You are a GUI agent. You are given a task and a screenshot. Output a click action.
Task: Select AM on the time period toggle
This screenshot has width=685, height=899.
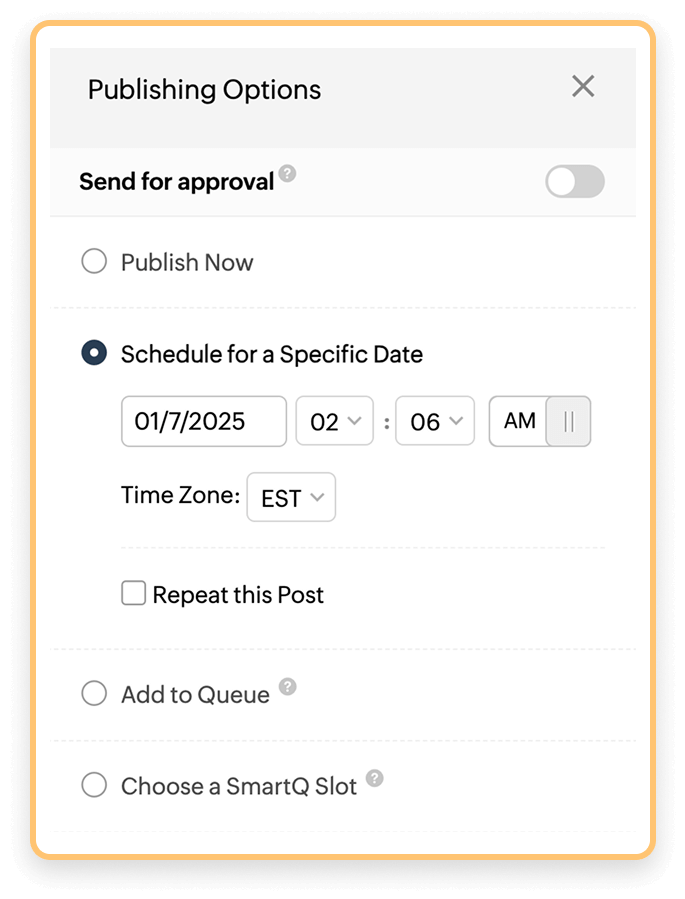[x=518, y=421]
